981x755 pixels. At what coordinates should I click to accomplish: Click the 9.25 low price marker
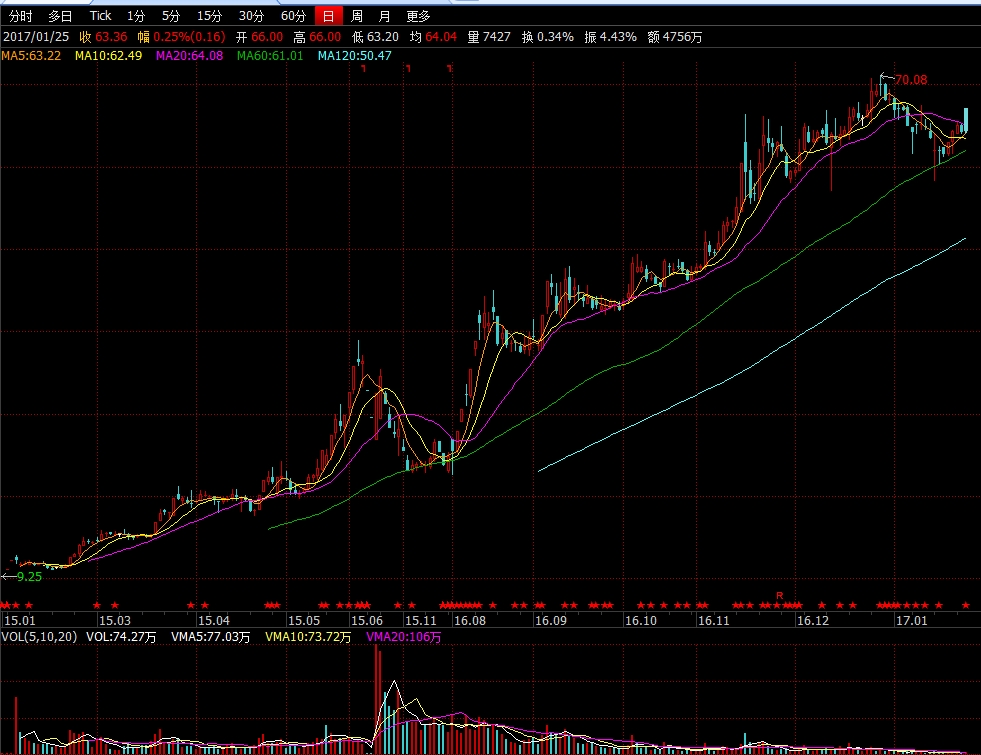pos(30,577)
